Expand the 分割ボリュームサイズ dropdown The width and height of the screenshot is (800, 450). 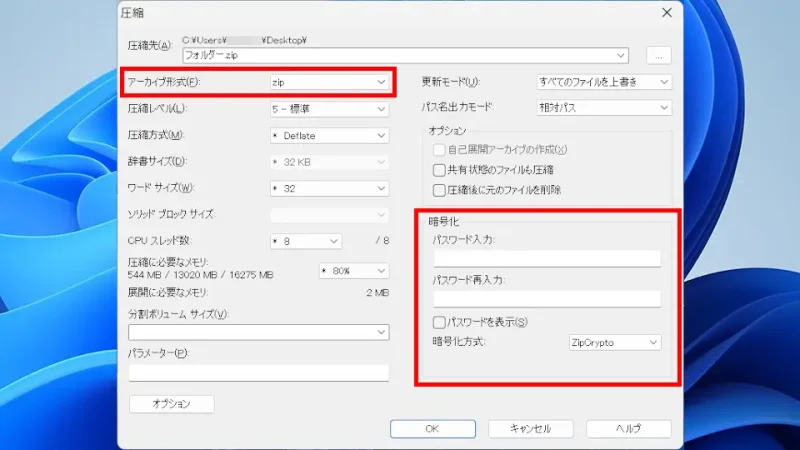click(x=258, y=332)
